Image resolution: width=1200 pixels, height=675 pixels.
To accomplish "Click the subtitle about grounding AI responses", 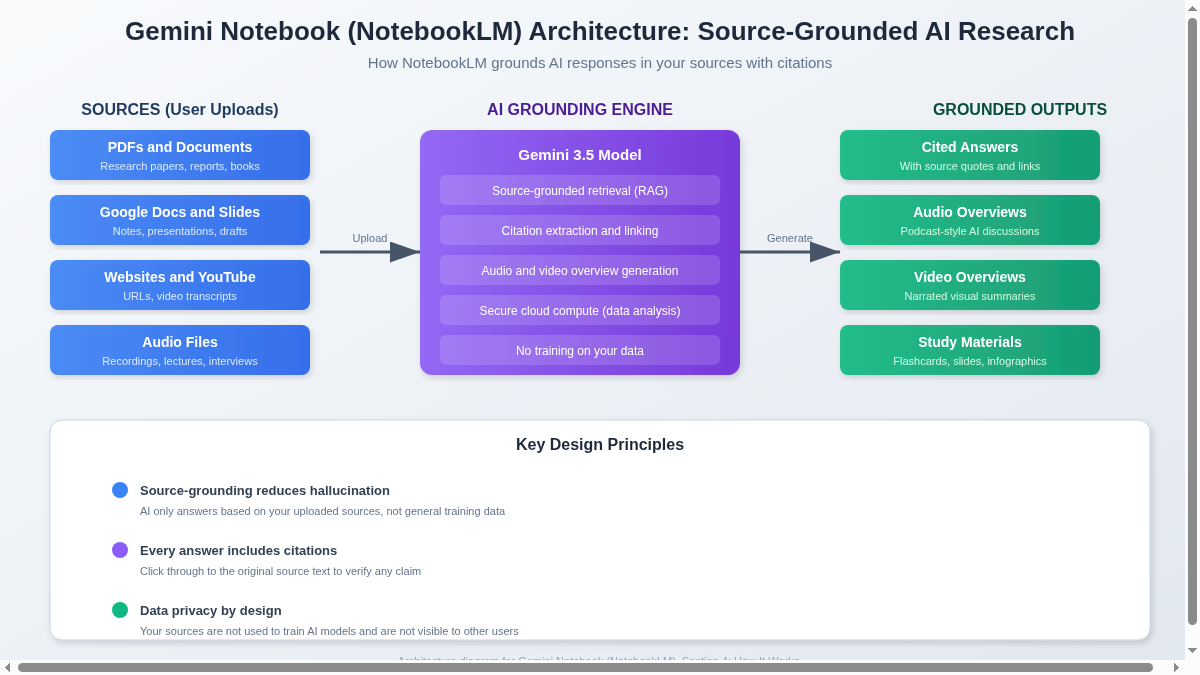I will click(600, 63).
